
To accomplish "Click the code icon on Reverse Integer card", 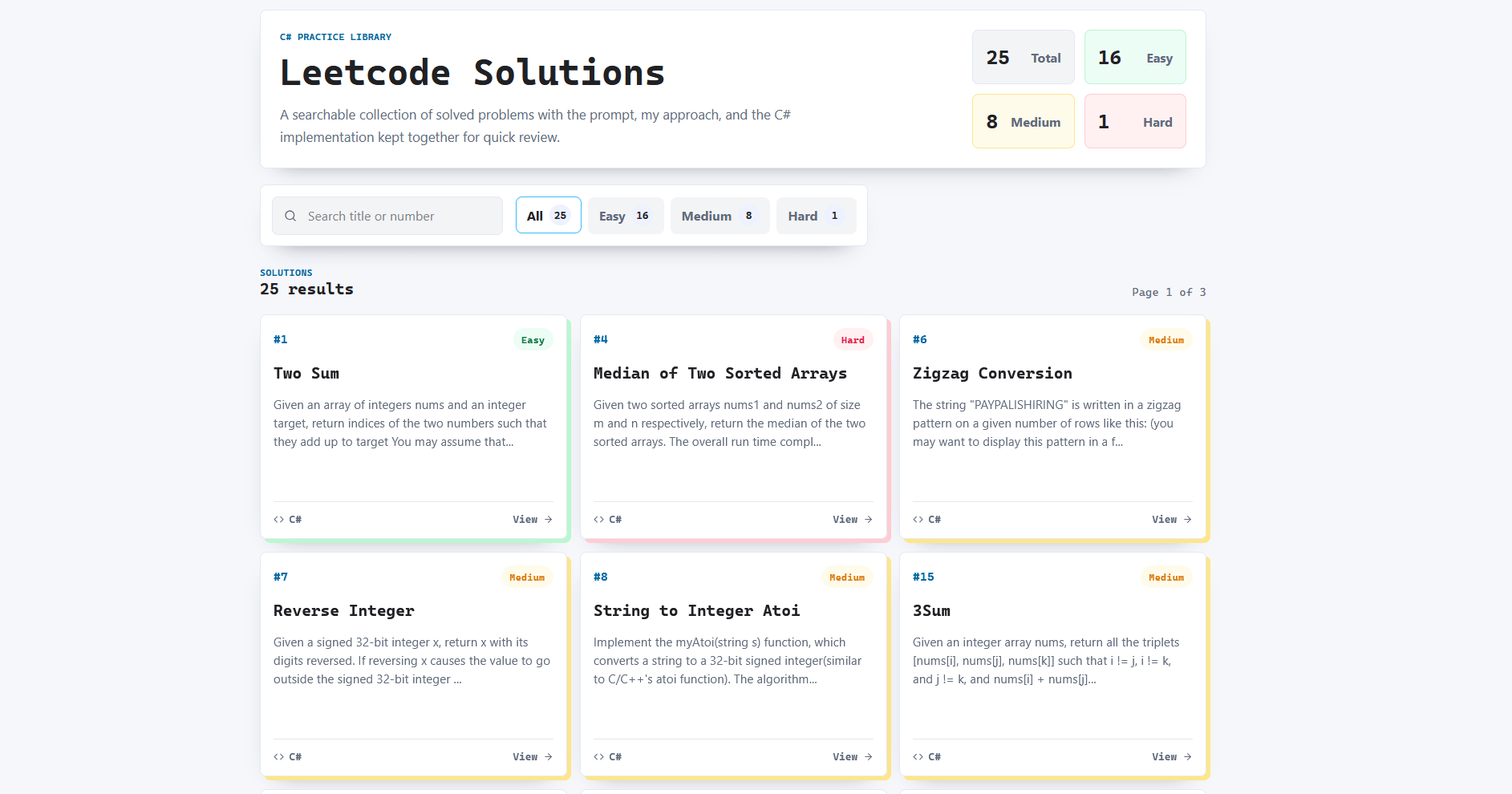I will pos(278,757).
